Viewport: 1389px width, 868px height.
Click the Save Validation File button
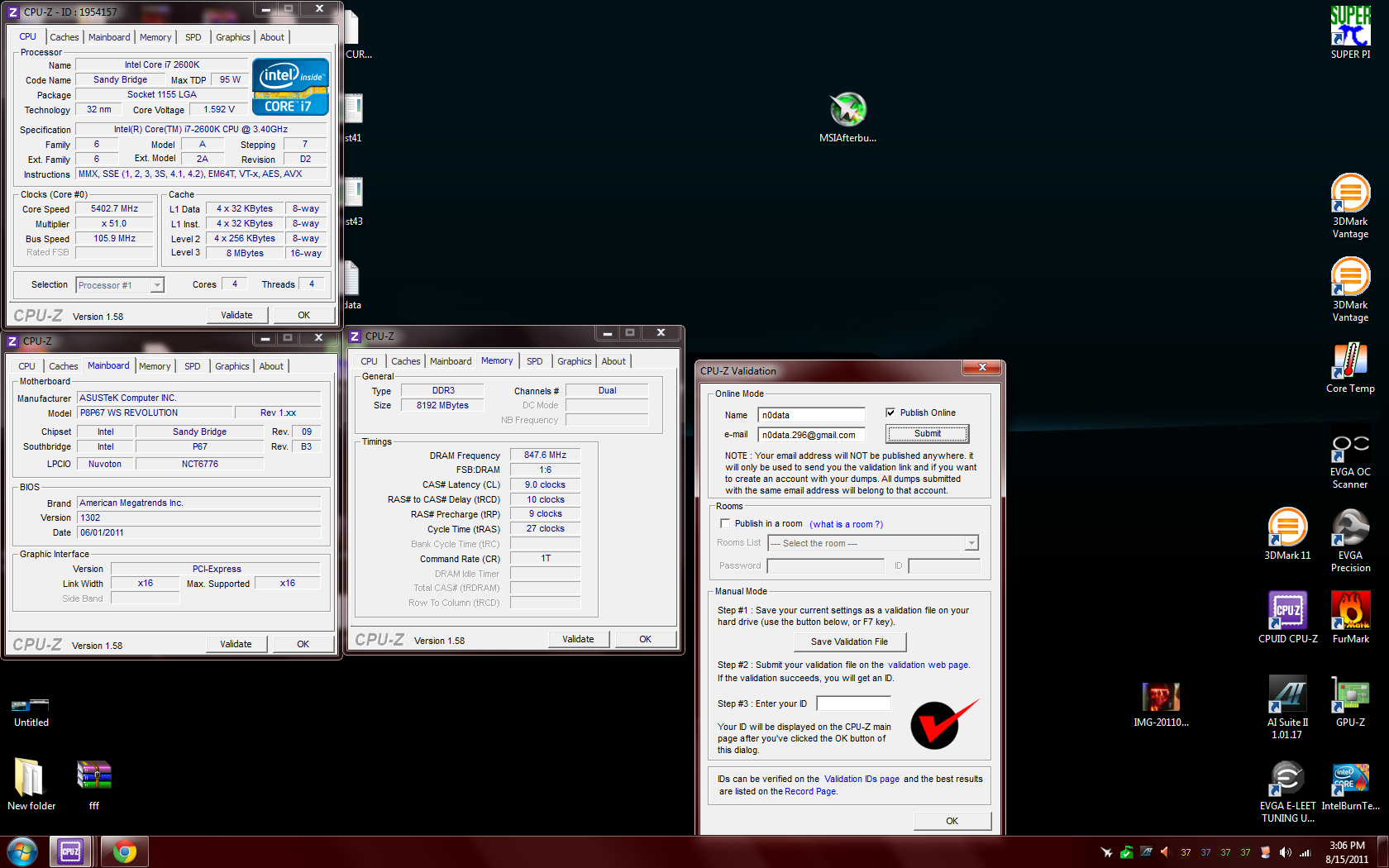849,641
